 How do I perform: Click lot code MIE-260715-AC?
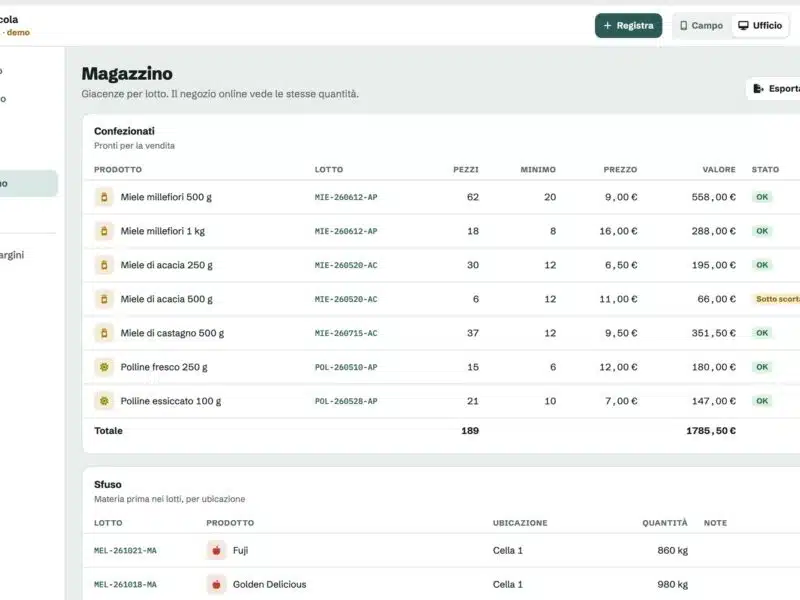pyautogui.click(x=346, y=333)
